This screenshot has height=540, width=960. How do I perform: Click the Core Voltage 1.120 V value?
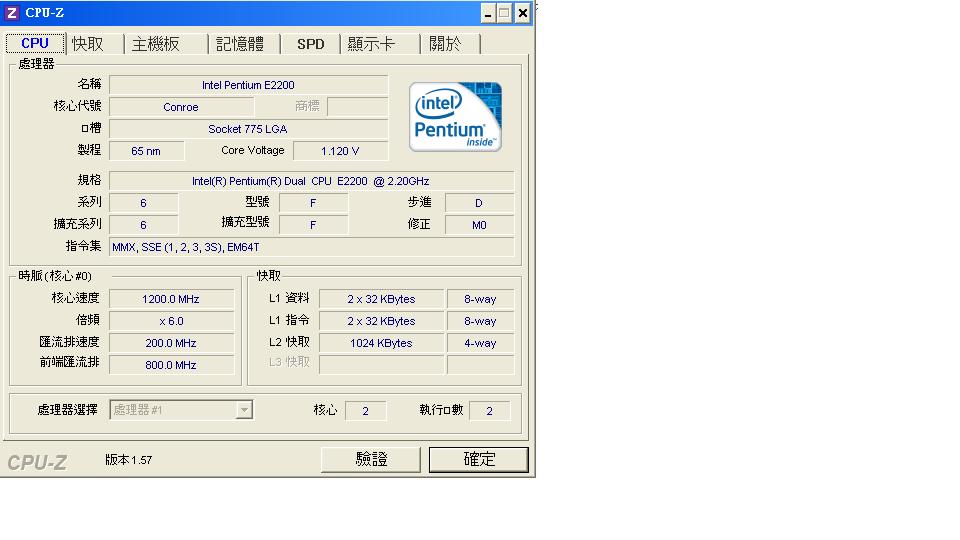340,151
